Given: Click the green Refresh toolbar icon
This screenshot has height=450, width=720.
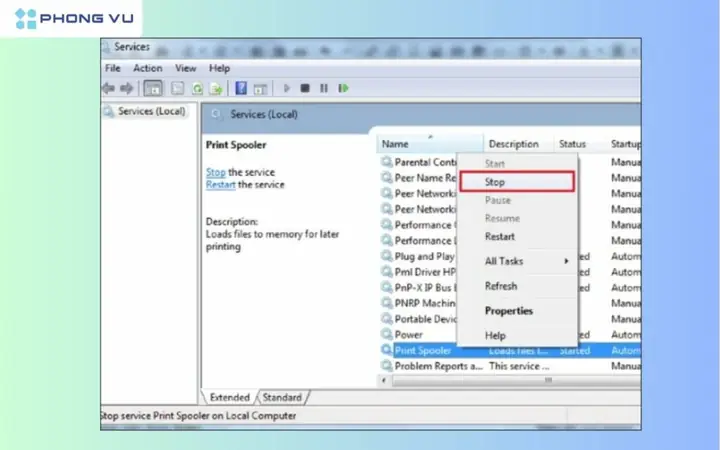Looking at the screenshot, I should point(197,88).
